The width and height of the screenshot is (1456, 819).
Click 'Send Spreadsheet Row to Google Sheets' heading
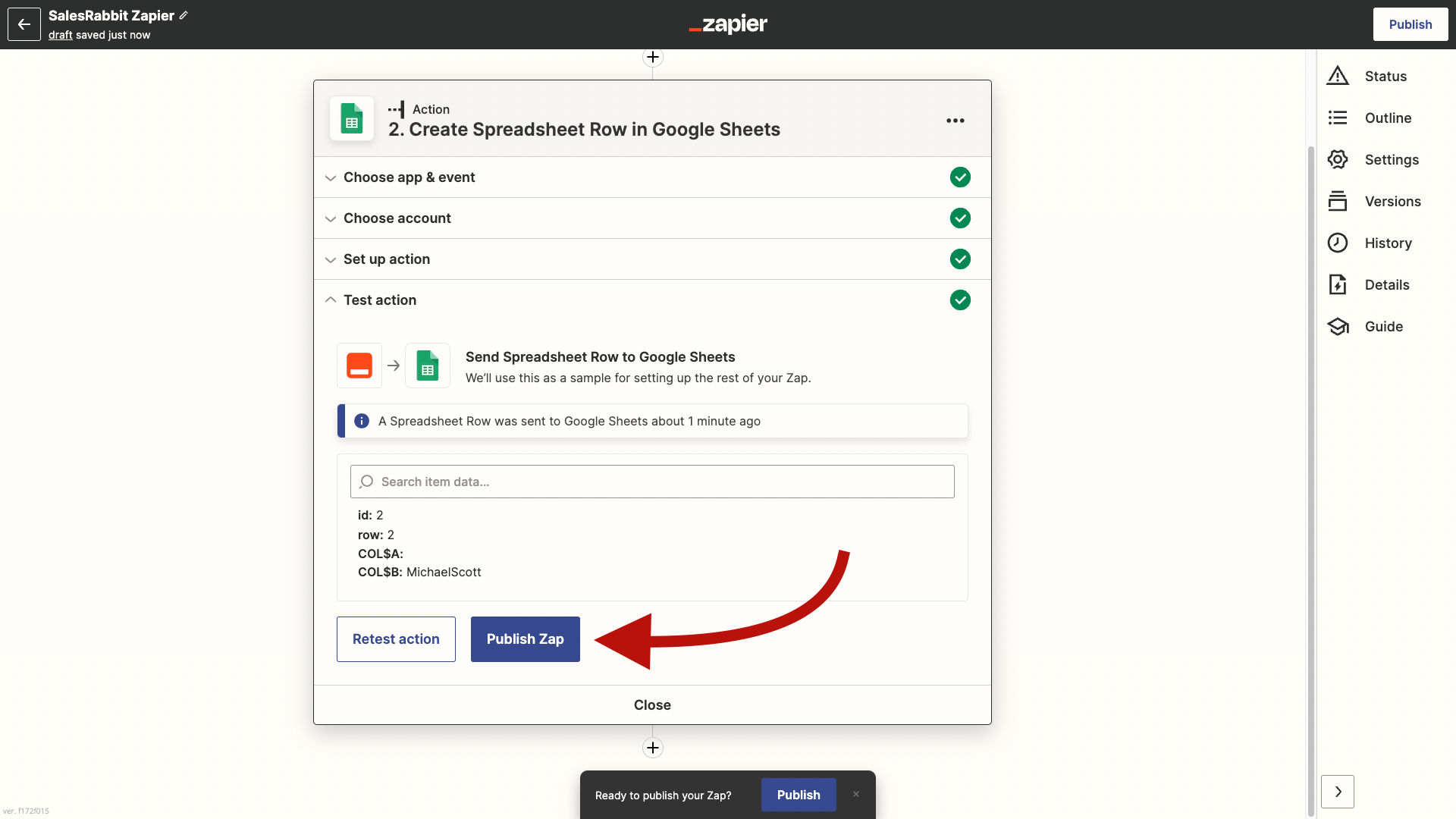click(x=600, y=357)
